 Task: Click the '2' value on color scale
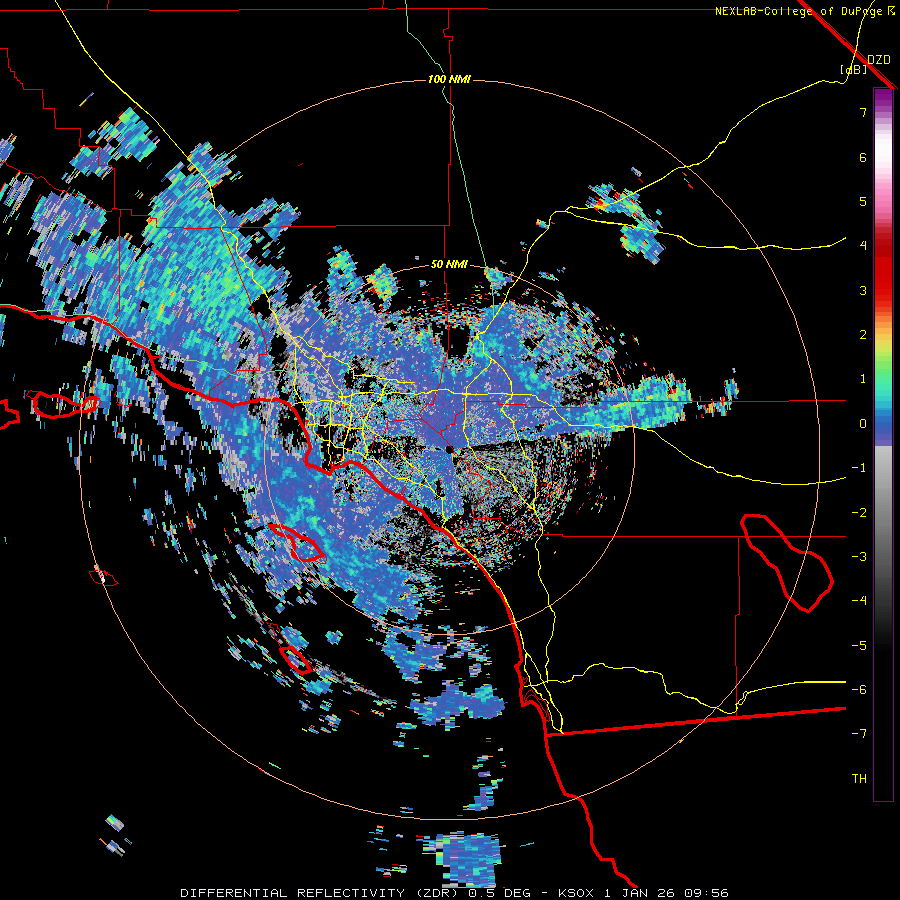point(863,335)
